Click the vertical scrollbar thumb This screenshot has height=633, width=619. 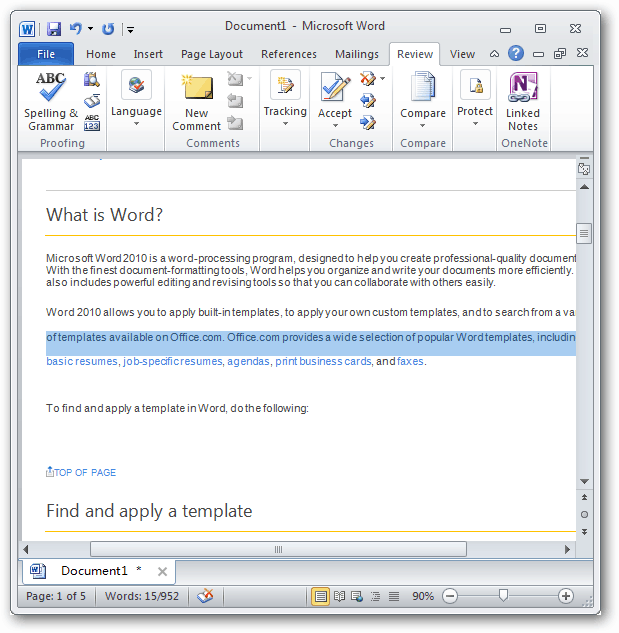(584, 233)
